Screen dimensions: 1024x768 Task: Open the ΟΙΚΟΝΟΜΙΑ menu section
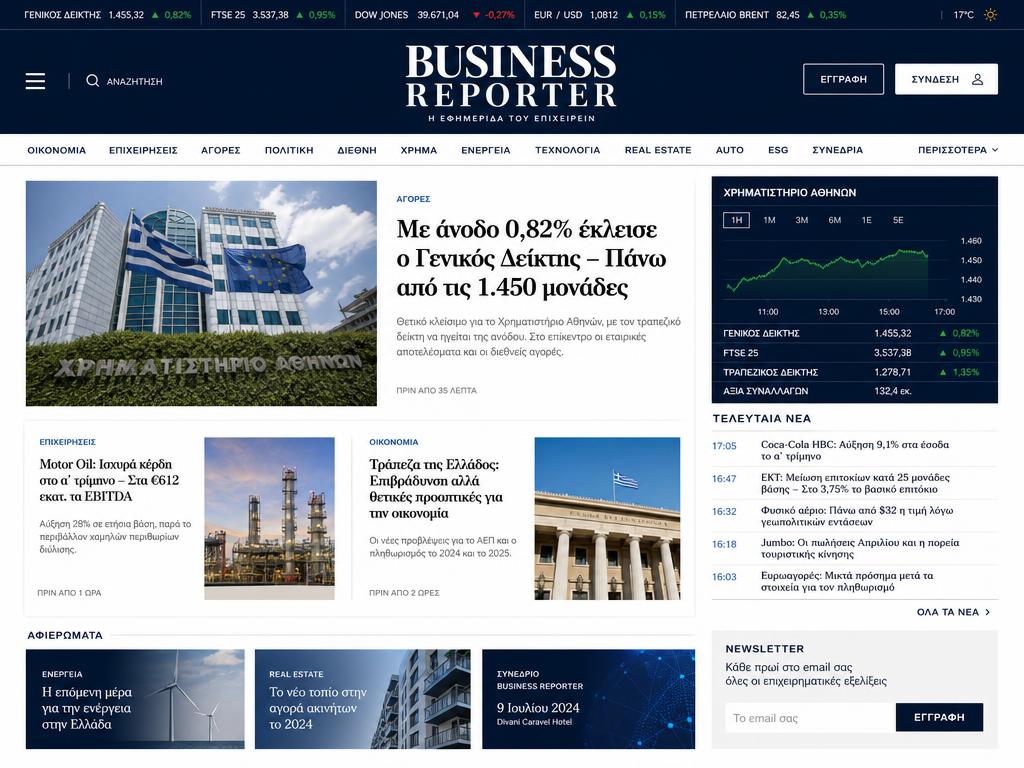pyautogui.click(x=57, y=150)
